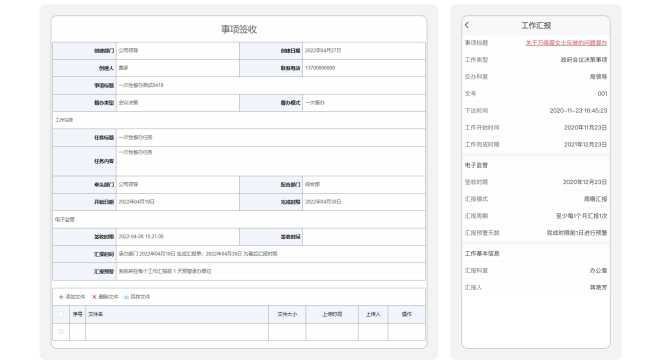Click the 事项签收 form title
Screen dimensions: 665x360
239,29
